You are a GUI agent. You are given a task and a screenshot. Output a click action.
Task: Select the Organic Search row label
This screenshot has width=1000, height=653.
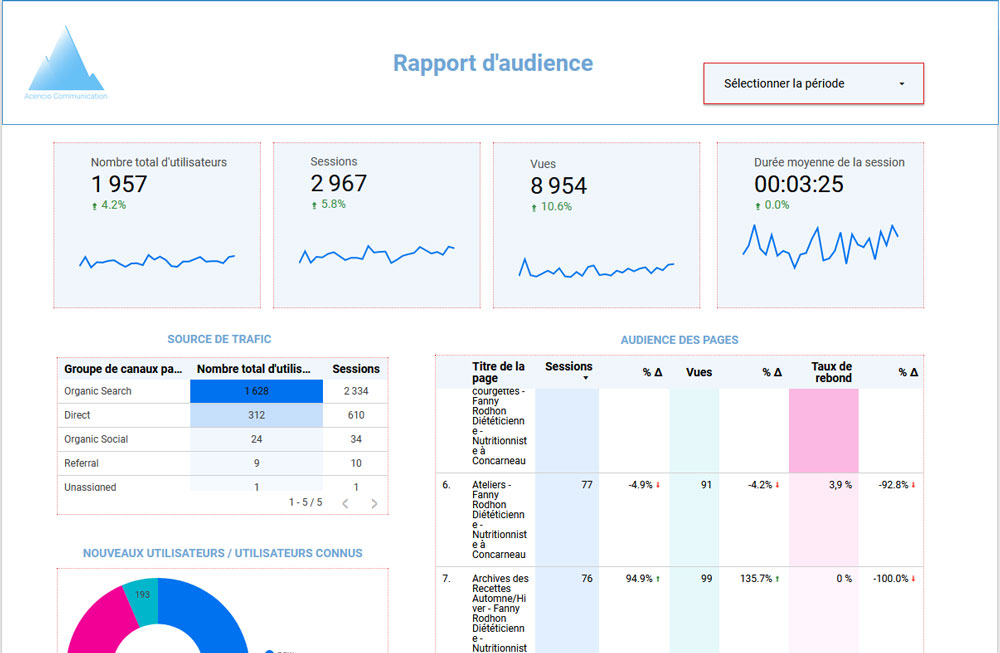[98, 391]
